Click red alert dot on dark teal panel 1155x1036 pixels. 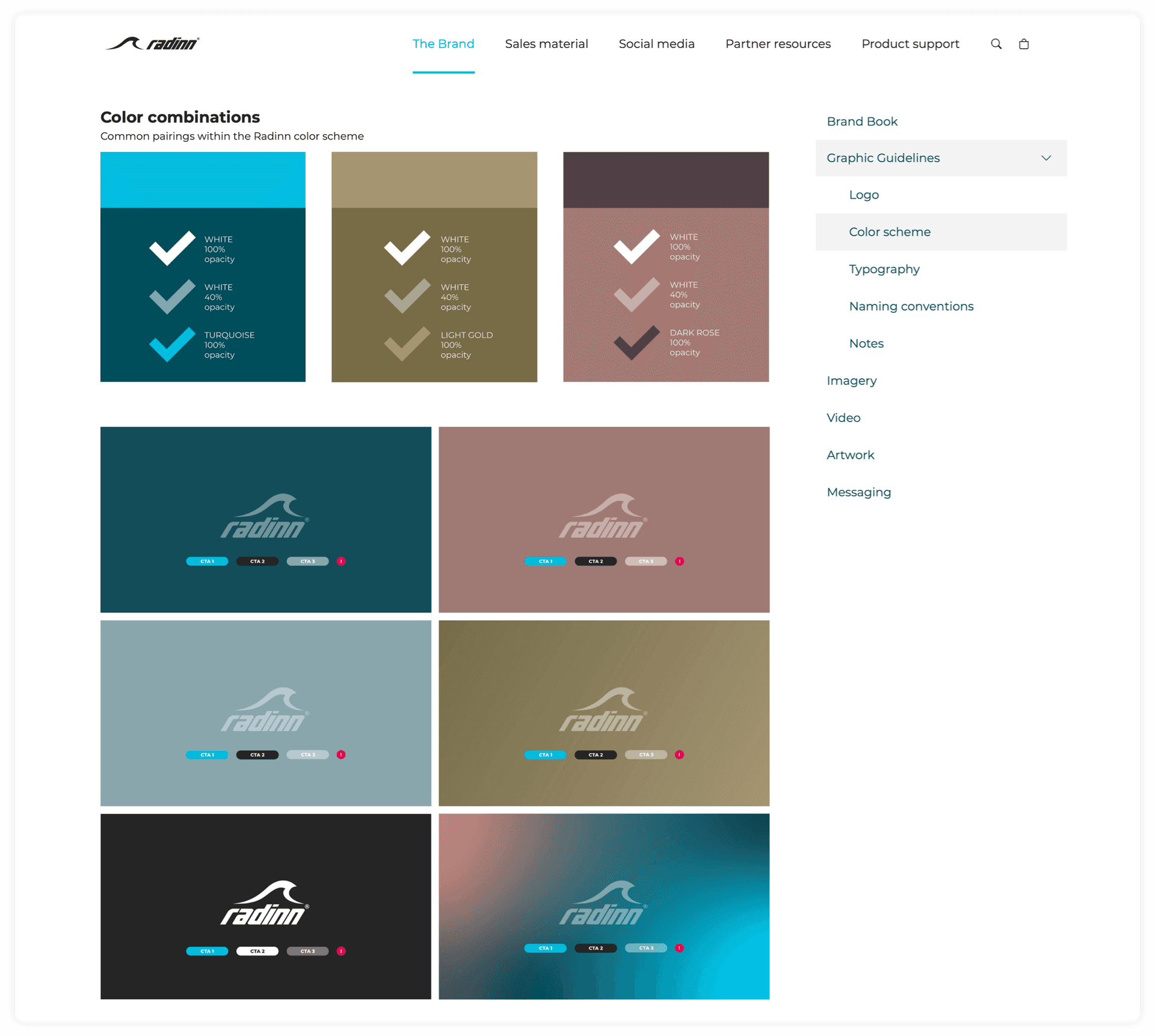click(x=341, y=561)
